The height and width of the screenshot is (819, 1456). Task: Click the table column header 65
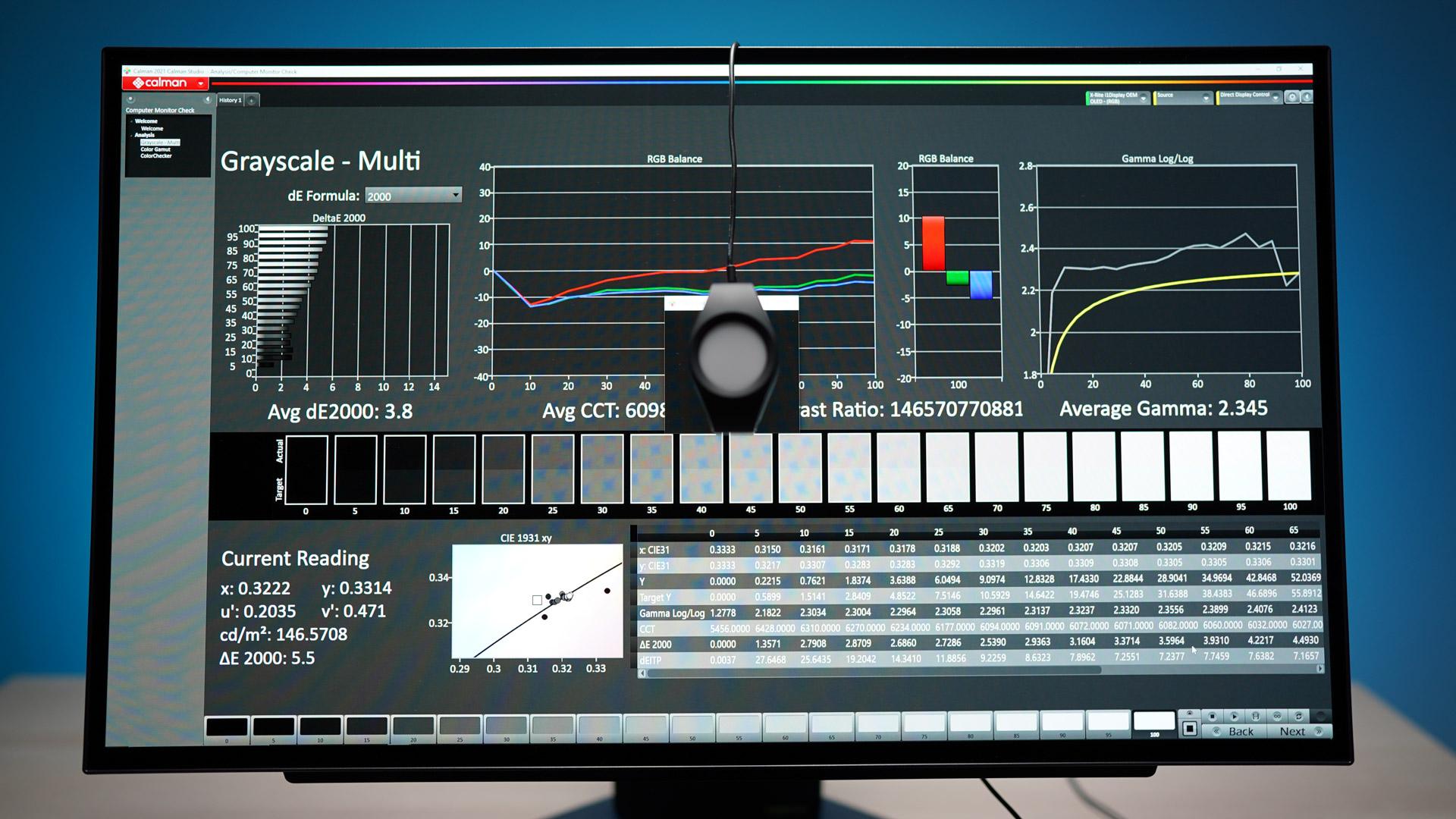[1294, 530]
